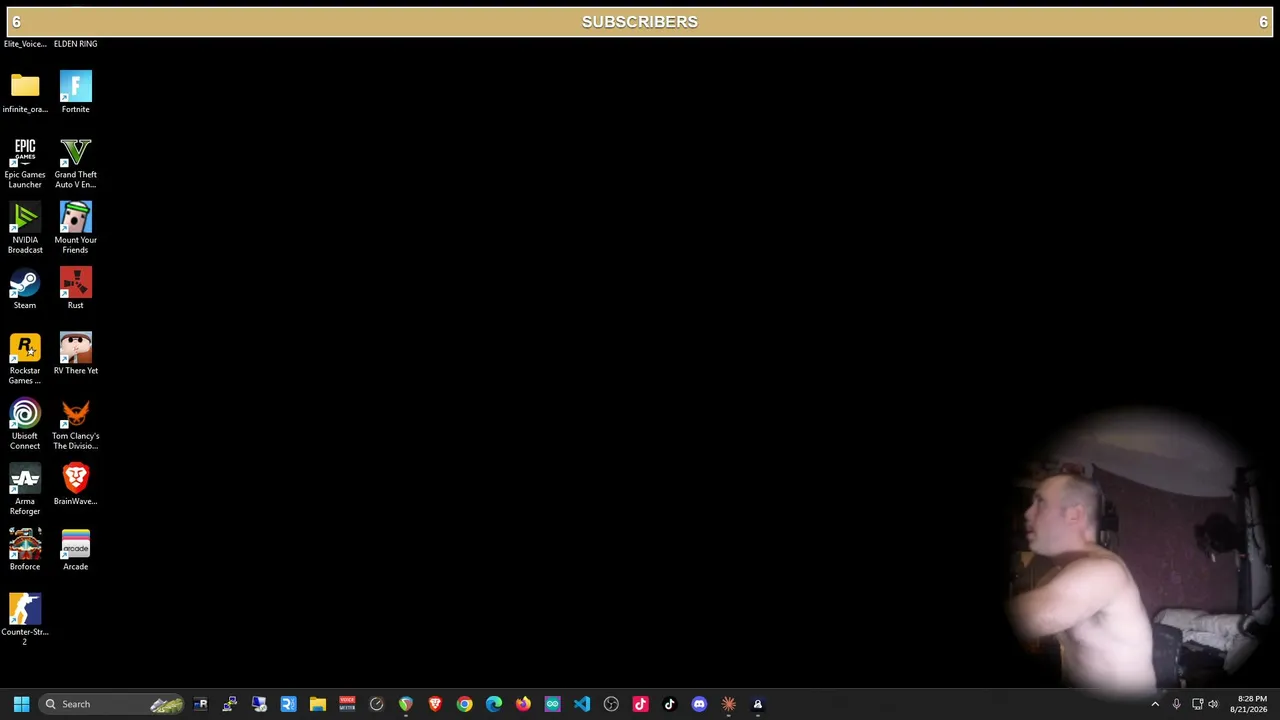This screenshot has width=1280, height=720.
Task: Click the Rust game desktop icon
Action: click(75, 289)
